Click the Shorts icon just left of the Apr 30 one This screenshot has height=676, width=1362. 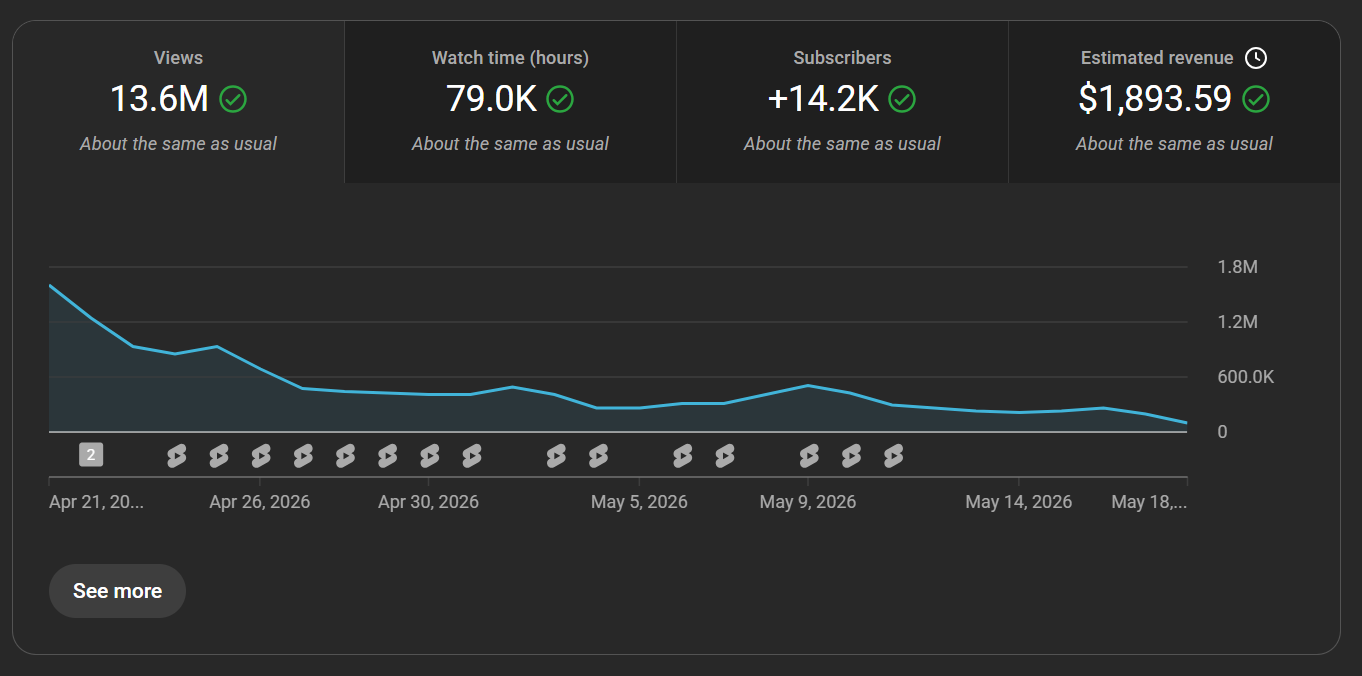pyautogui.click(x=387, y=456)
